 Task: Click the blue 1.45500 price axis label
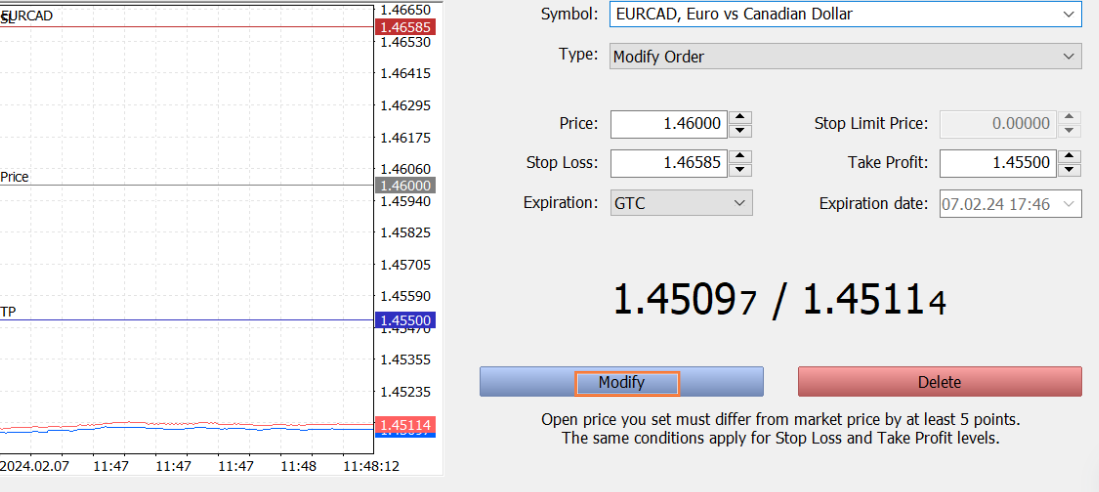click(x=404, y=321)
